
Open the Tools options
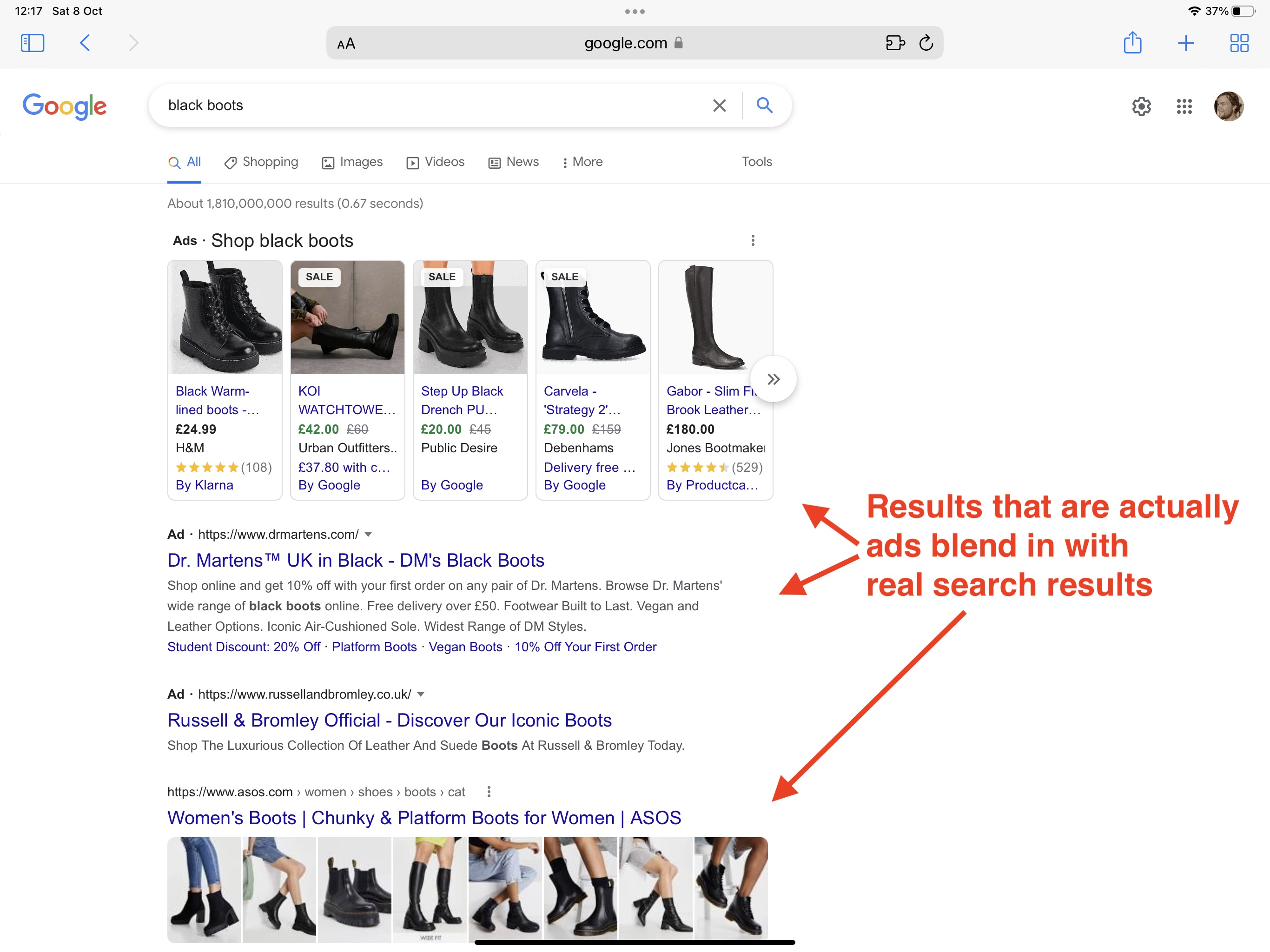coord(757,162)
